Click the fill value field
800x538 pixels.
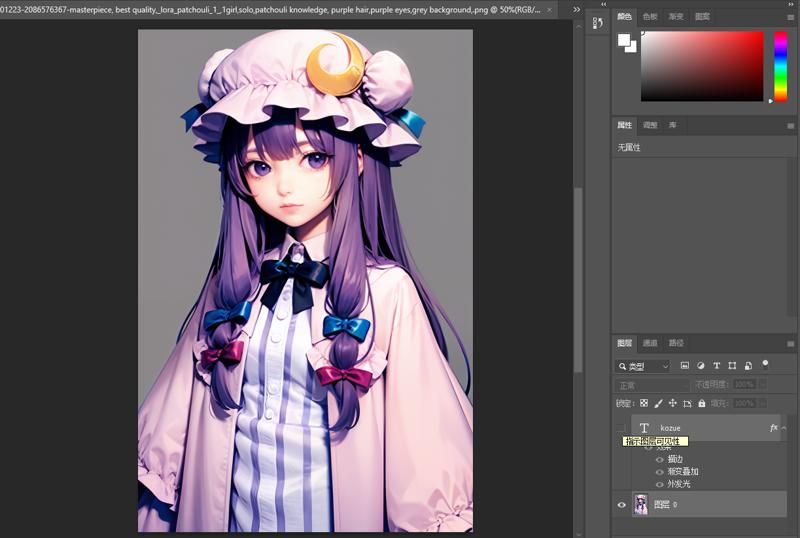pyautogui.click(x=745, y=404)
